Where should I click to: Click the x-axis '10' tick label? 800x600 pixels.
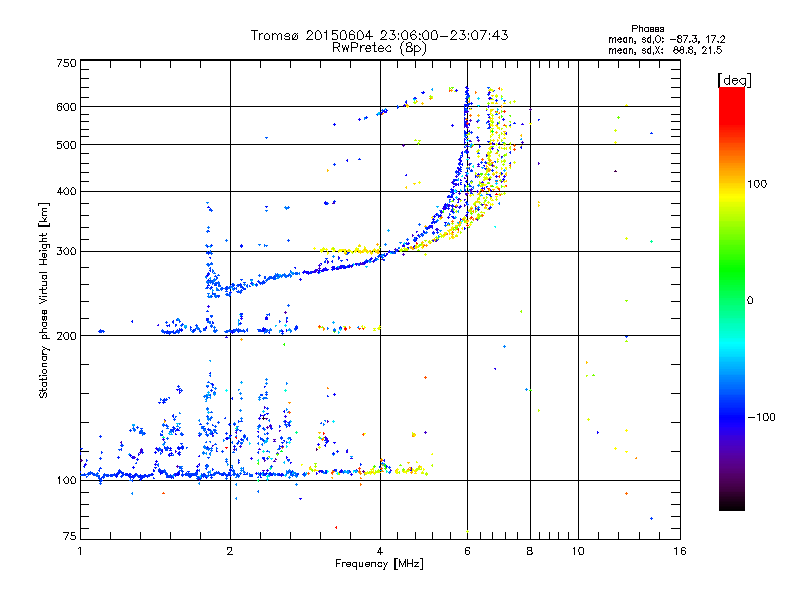[x=578, y=551]
